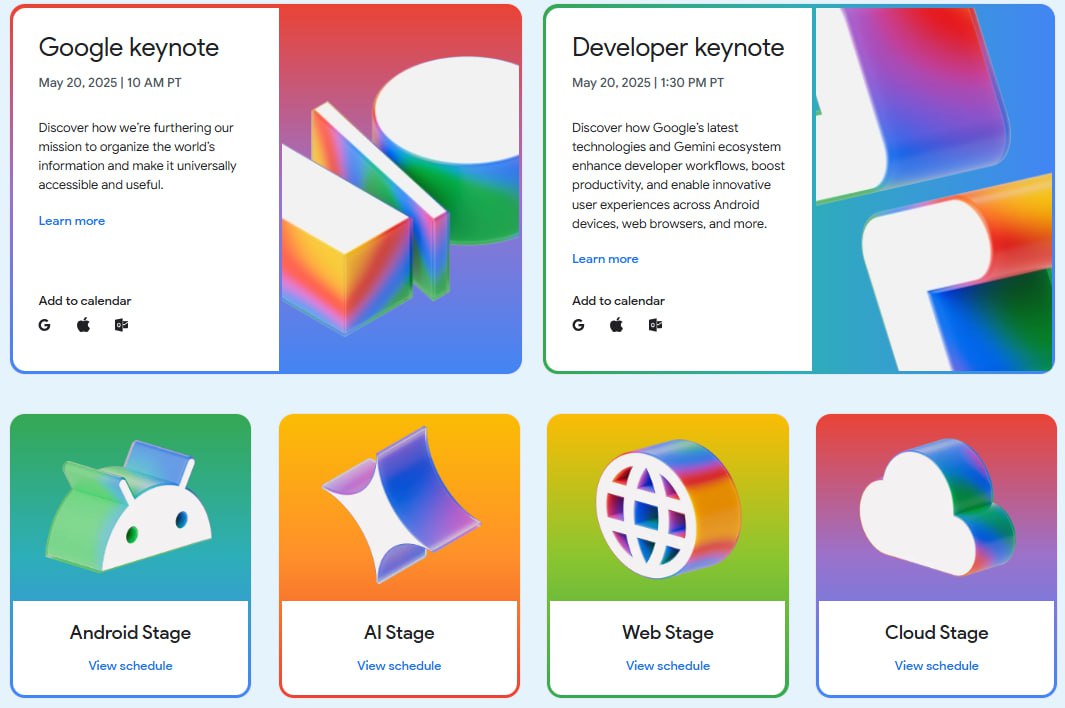
Task: Click the Android Stage title
Action: click(x=130, y=633)
